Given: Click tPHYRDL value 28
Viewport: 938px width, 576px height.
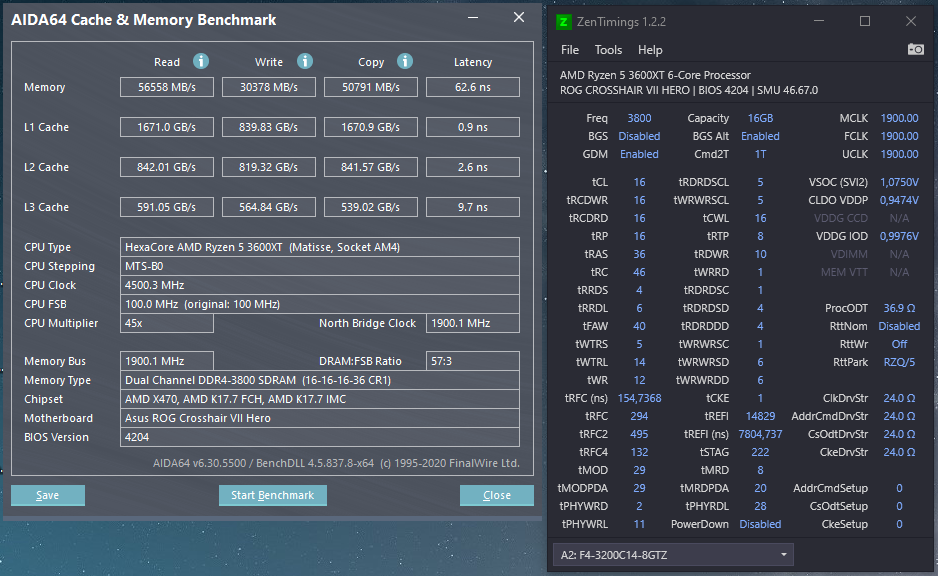Looking at the screenshot, I should 760,507.
